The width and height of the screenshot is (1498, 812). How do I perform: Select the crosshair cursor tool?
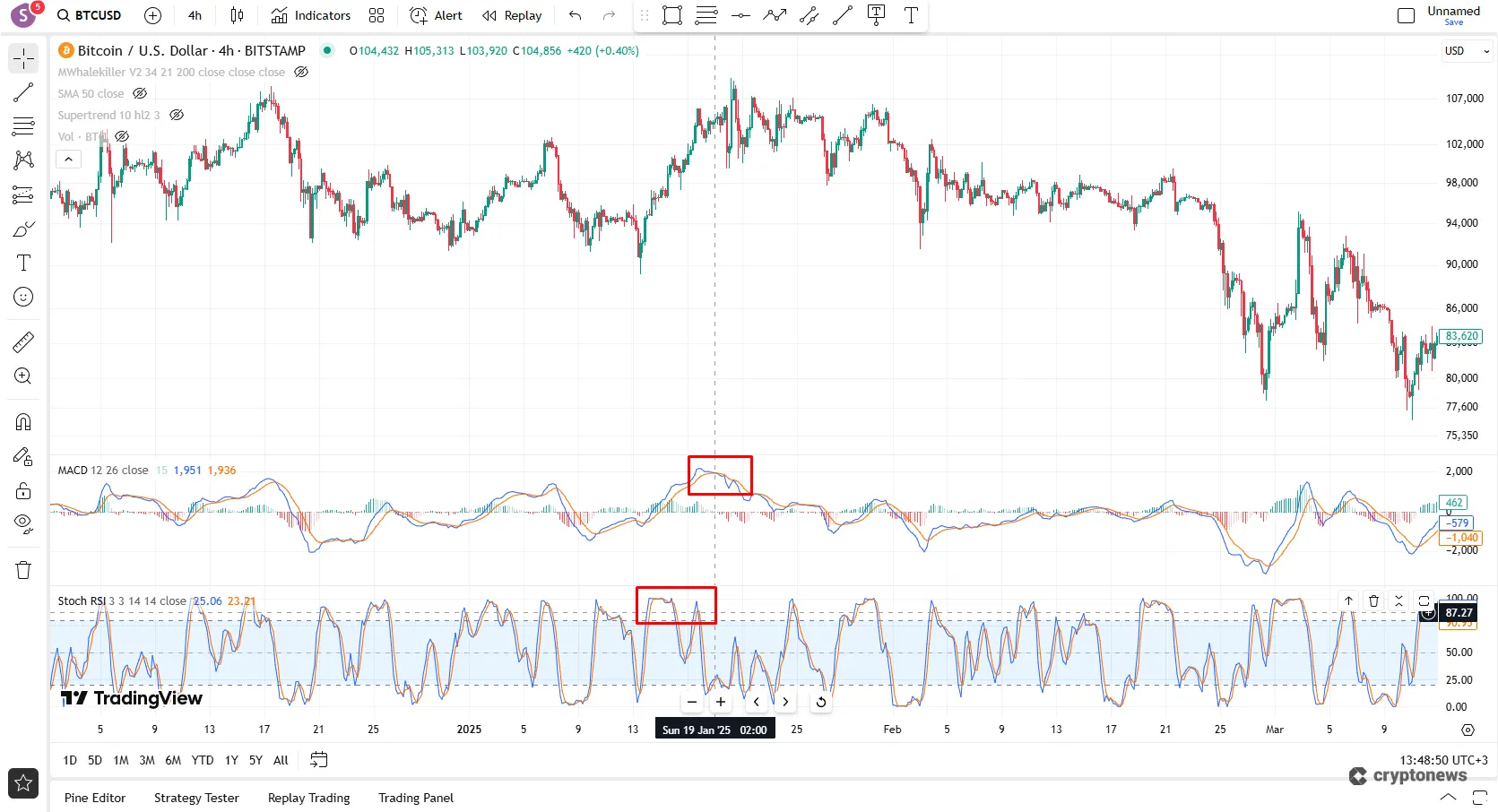22,58
